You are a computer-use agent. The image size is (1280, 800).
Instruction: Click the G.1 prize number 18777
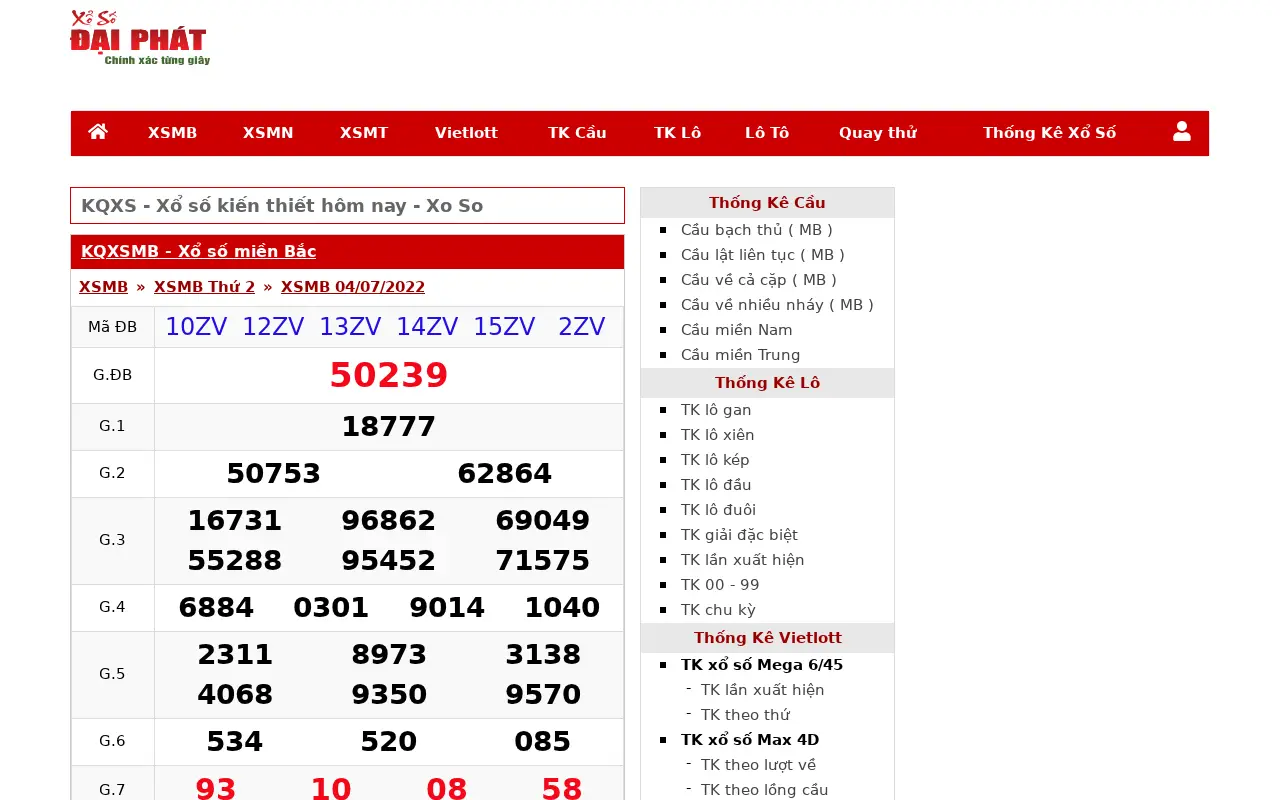tap(389, 427)
